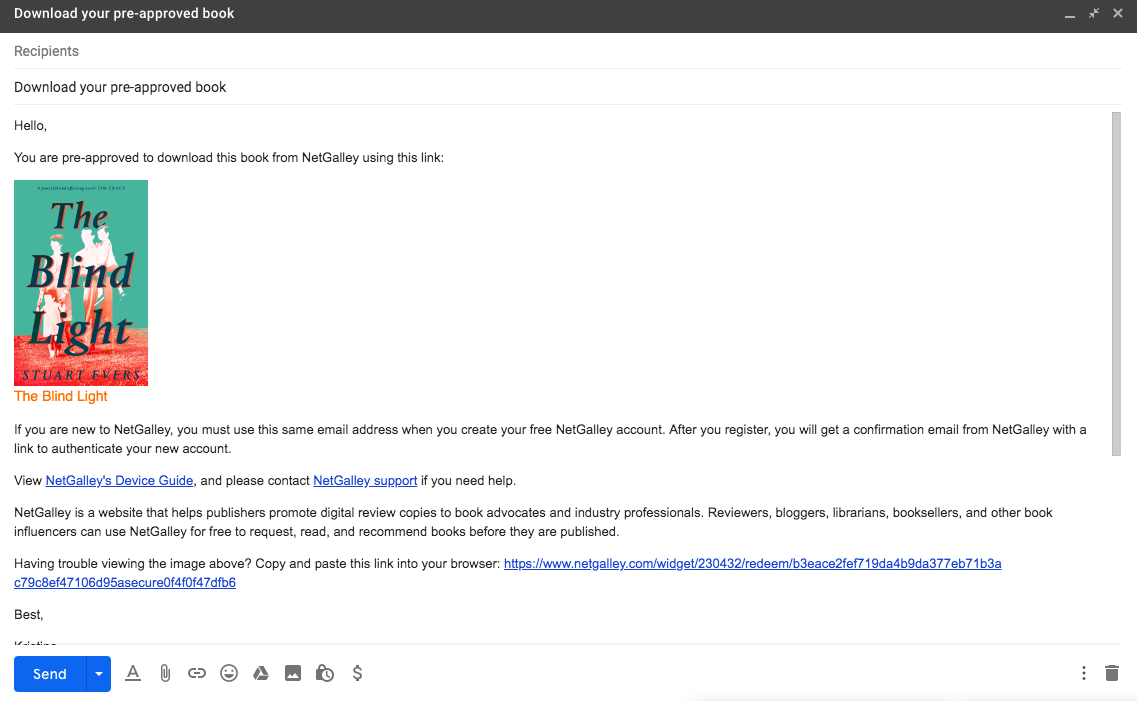Insert a photo into the email

point(293,674)
